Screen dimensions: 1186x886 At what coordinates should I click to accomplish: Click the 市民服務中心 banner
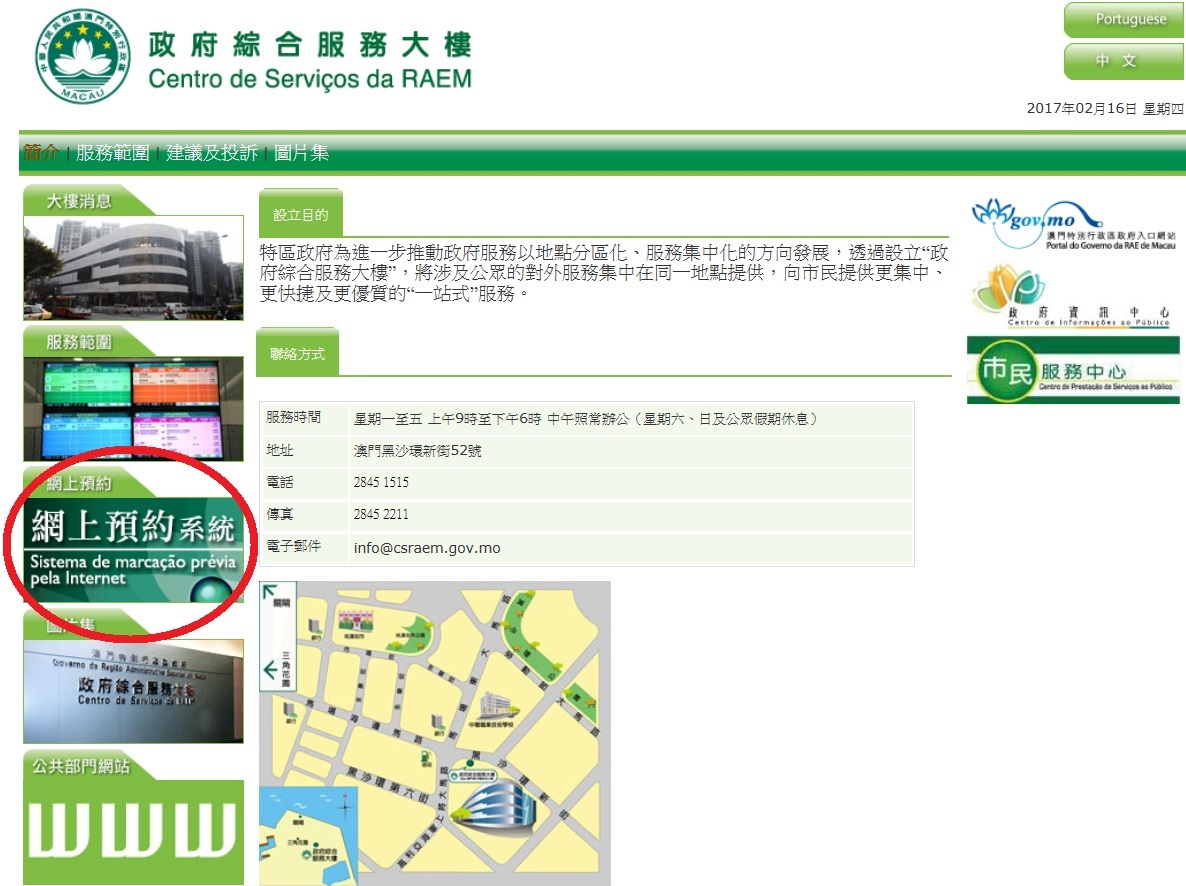pos(1073,370)
